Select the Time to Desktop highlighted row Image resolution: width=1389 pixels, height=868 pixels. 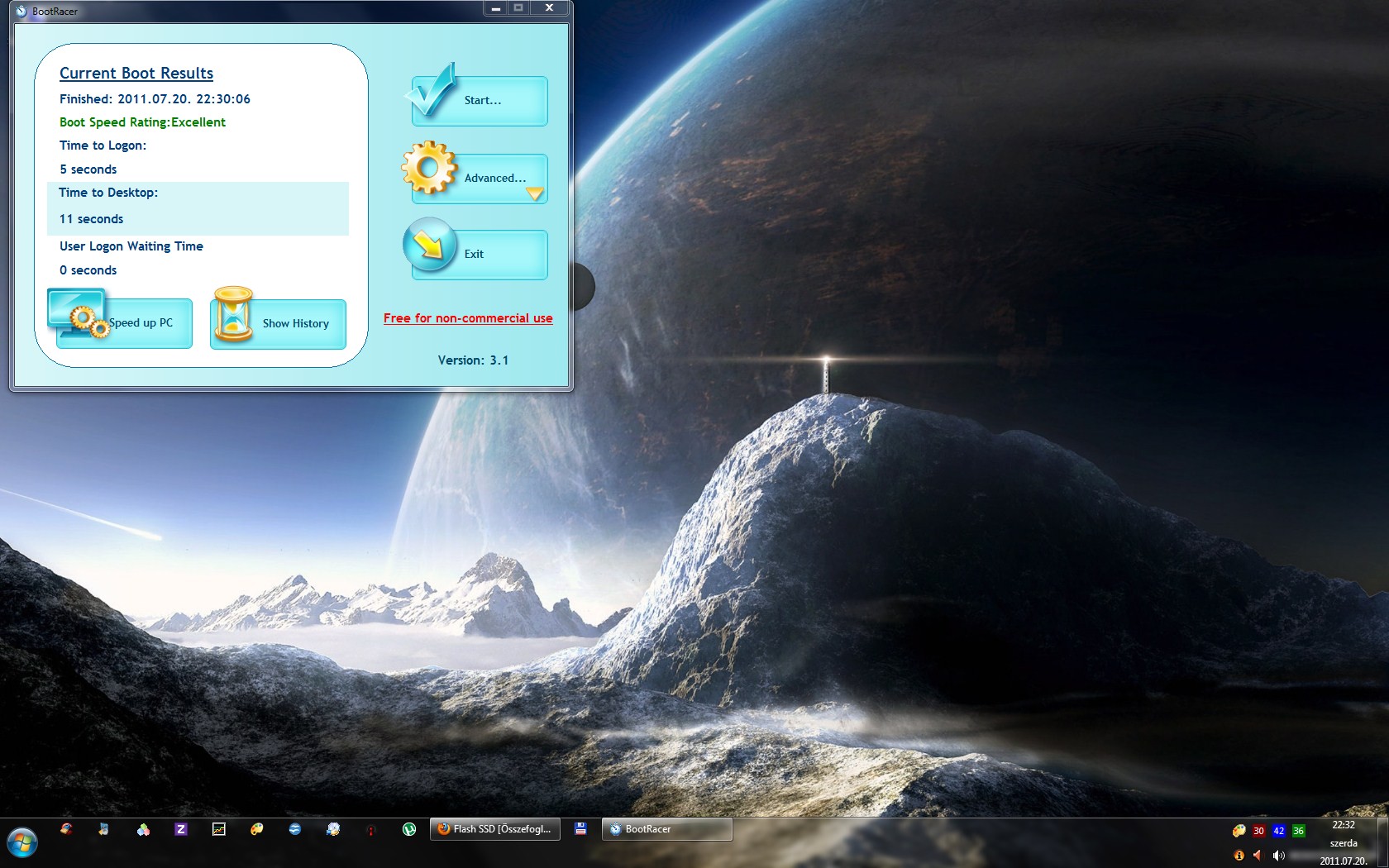coord(198,208)
